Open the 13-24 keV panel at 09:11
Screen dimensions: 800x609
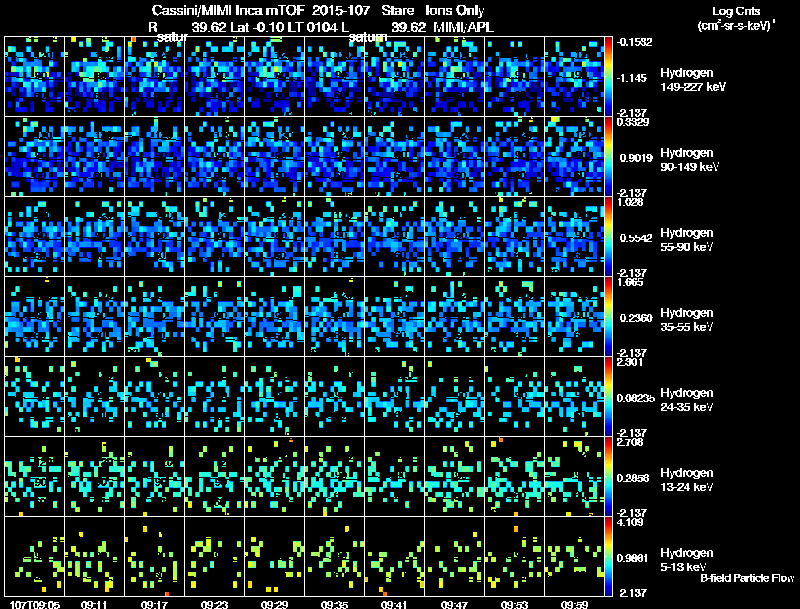click(x=94, y=477)
